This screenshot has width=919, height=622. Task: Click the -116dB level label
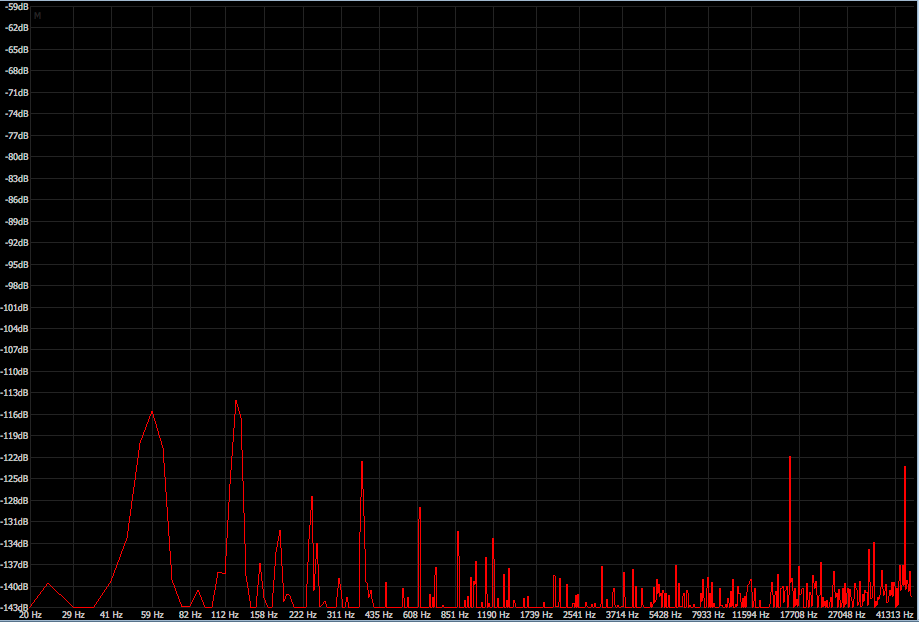(x=15, y=414)
